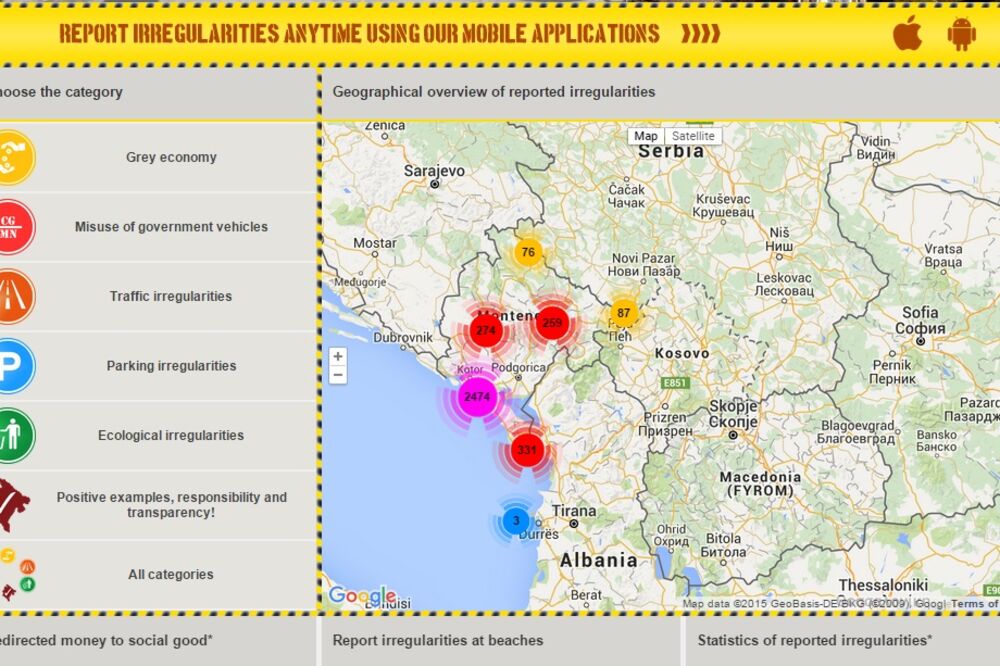The width and height of the screenshot is (1000, 666).
Task: Open Report irregularities at beaches section
Action: point(438,640)
